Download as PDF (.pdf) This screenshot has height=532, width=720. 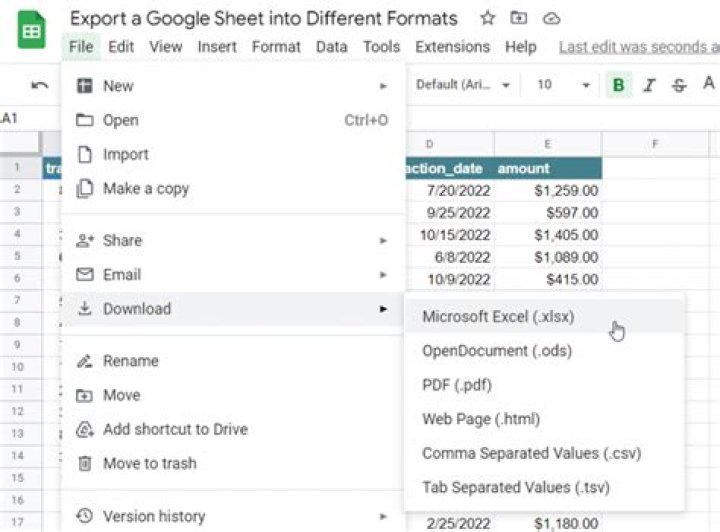pos(544,385)
